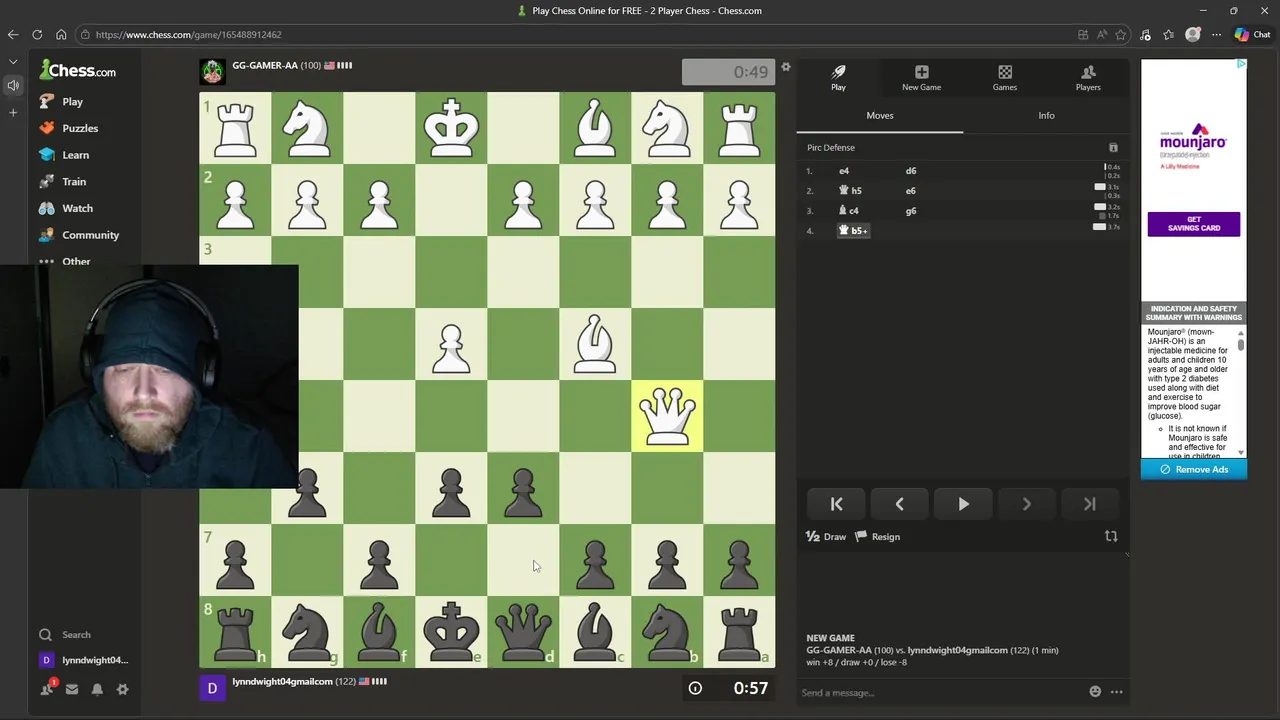Open the media control music icon

(x=1145, y=34)
